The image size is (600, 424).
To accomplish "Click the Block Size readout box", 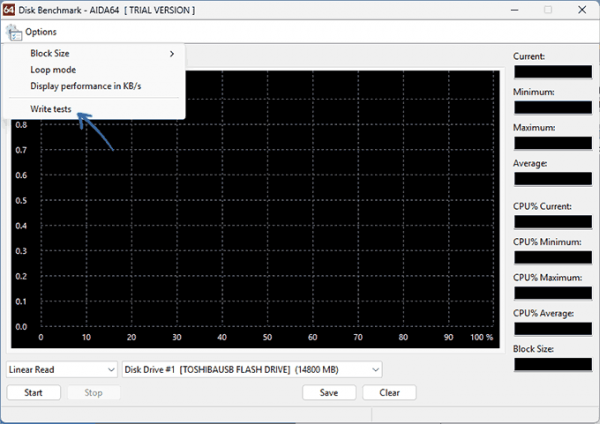I will pos(553,364).
